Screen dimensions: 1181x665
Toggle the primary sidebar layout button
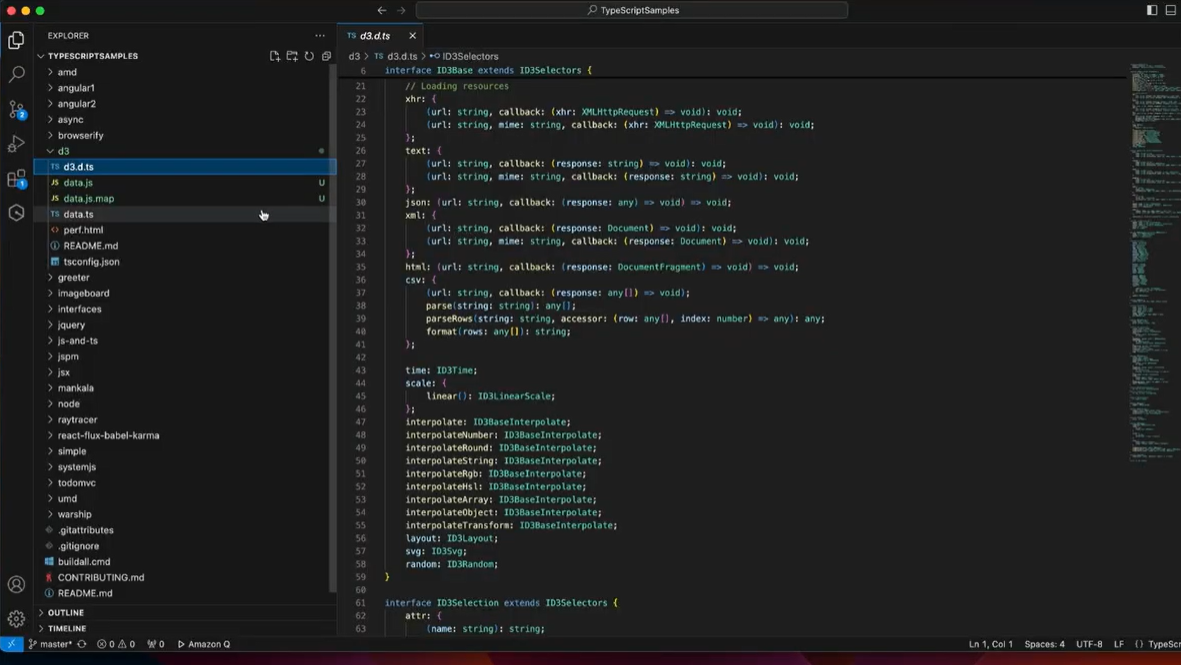1152,10
